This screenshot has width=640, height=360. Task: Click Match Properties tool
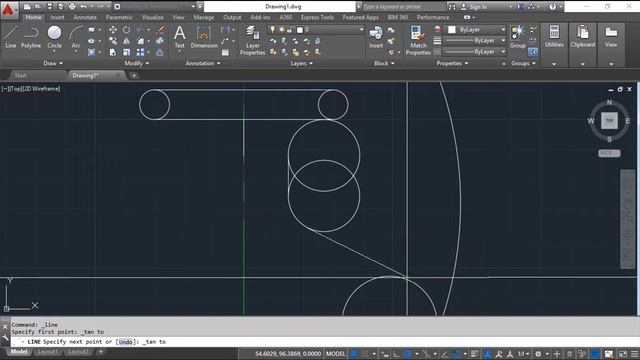[x=418, y=40]
